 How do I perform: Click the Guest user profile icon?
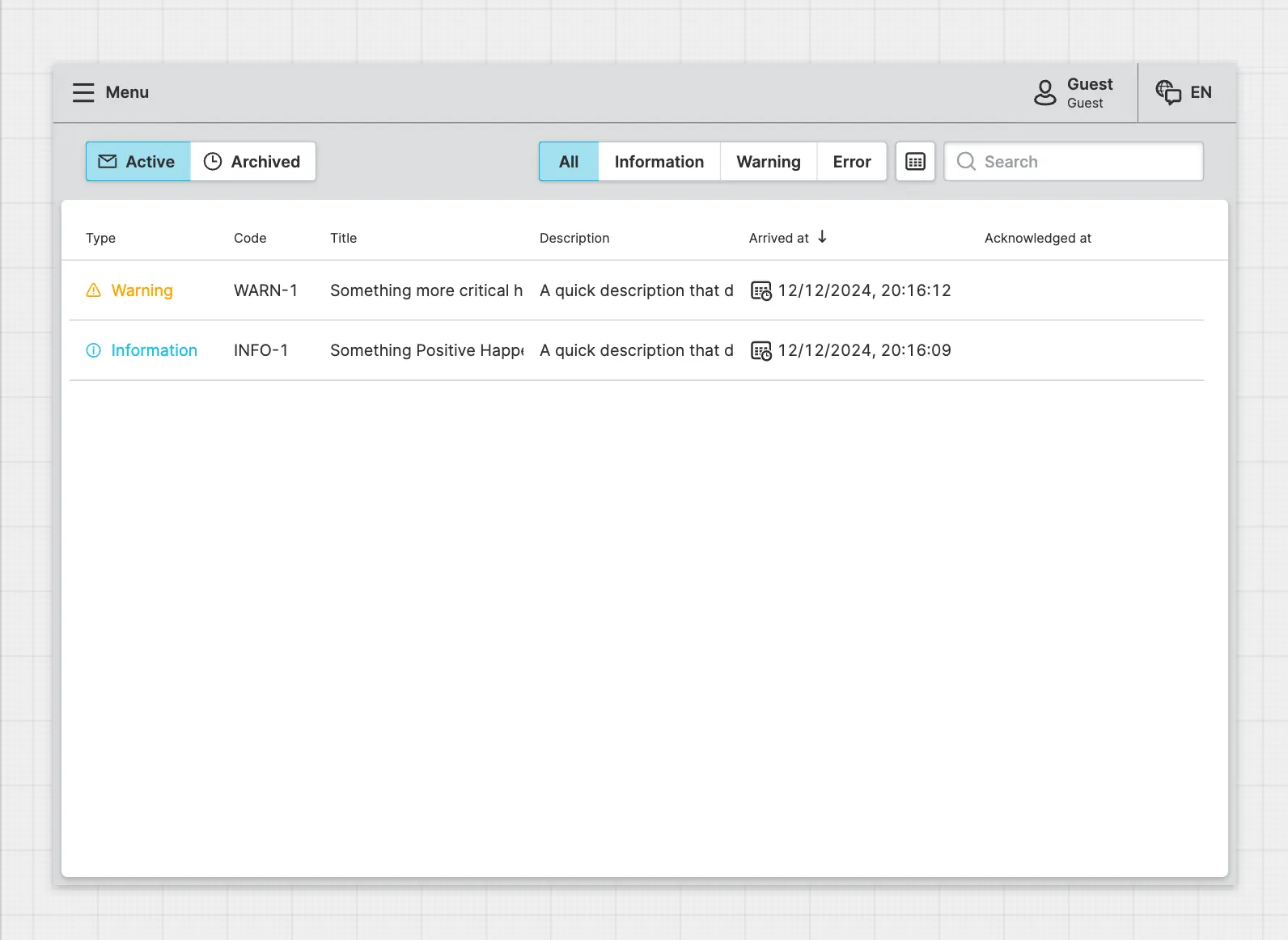pyautogui.click(x=1044, y=92)
